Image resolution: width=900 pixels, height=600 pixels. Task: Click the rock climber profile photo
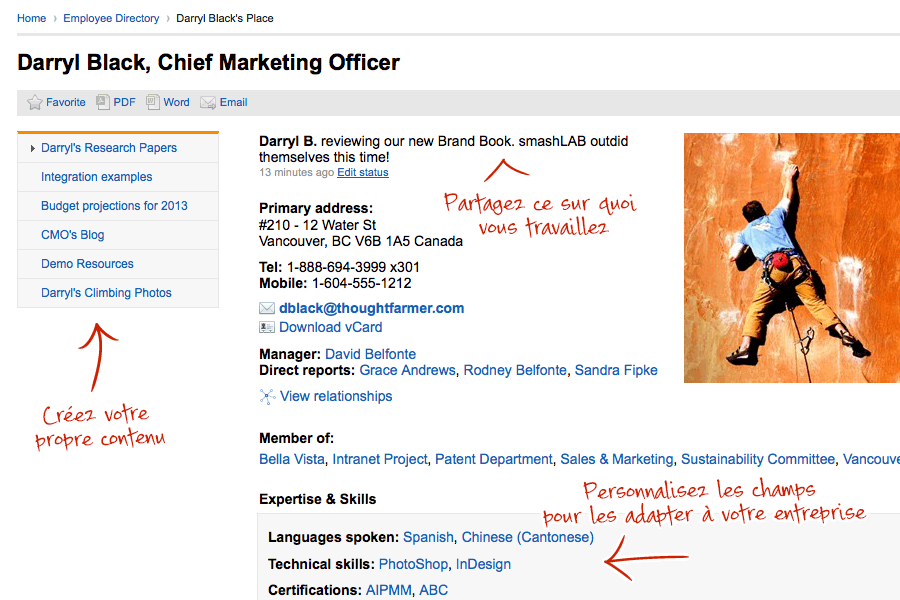point(792,258)
